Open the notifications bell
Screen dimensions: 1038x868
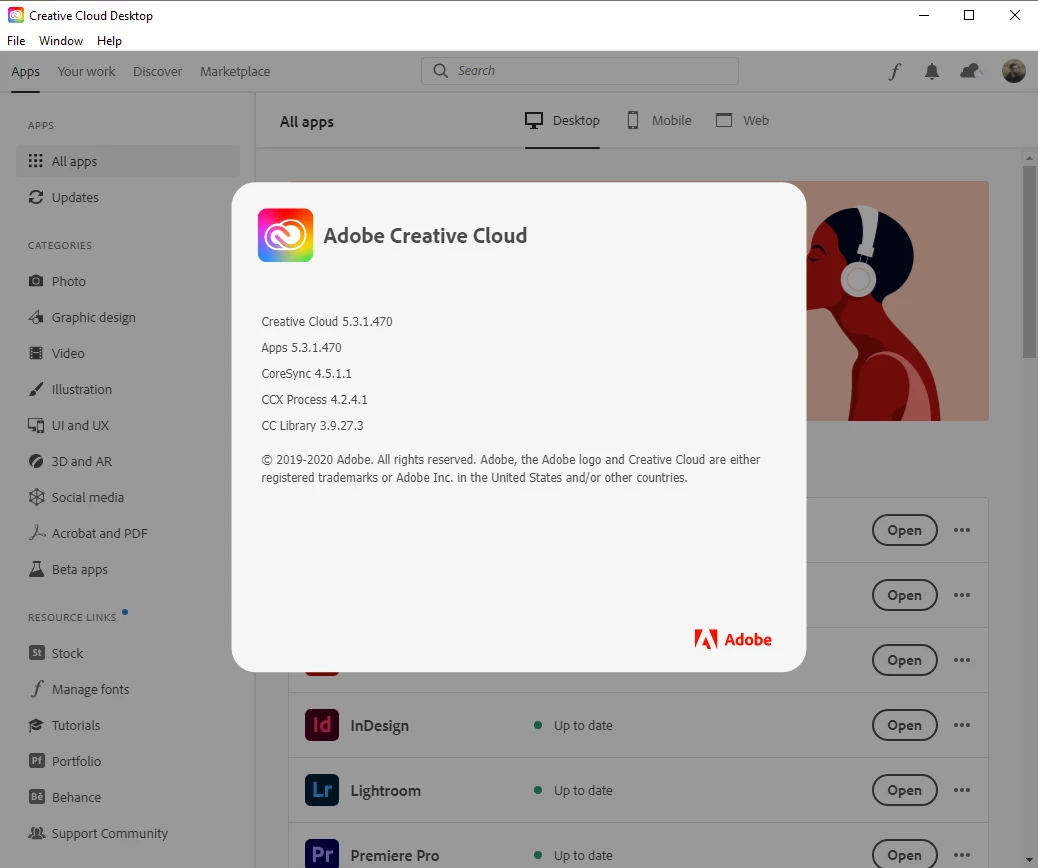coord(932,71)
